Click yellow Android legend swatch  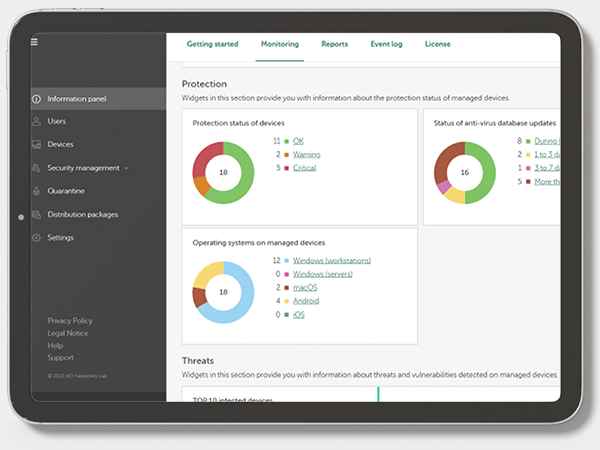[x=287, y=302]
